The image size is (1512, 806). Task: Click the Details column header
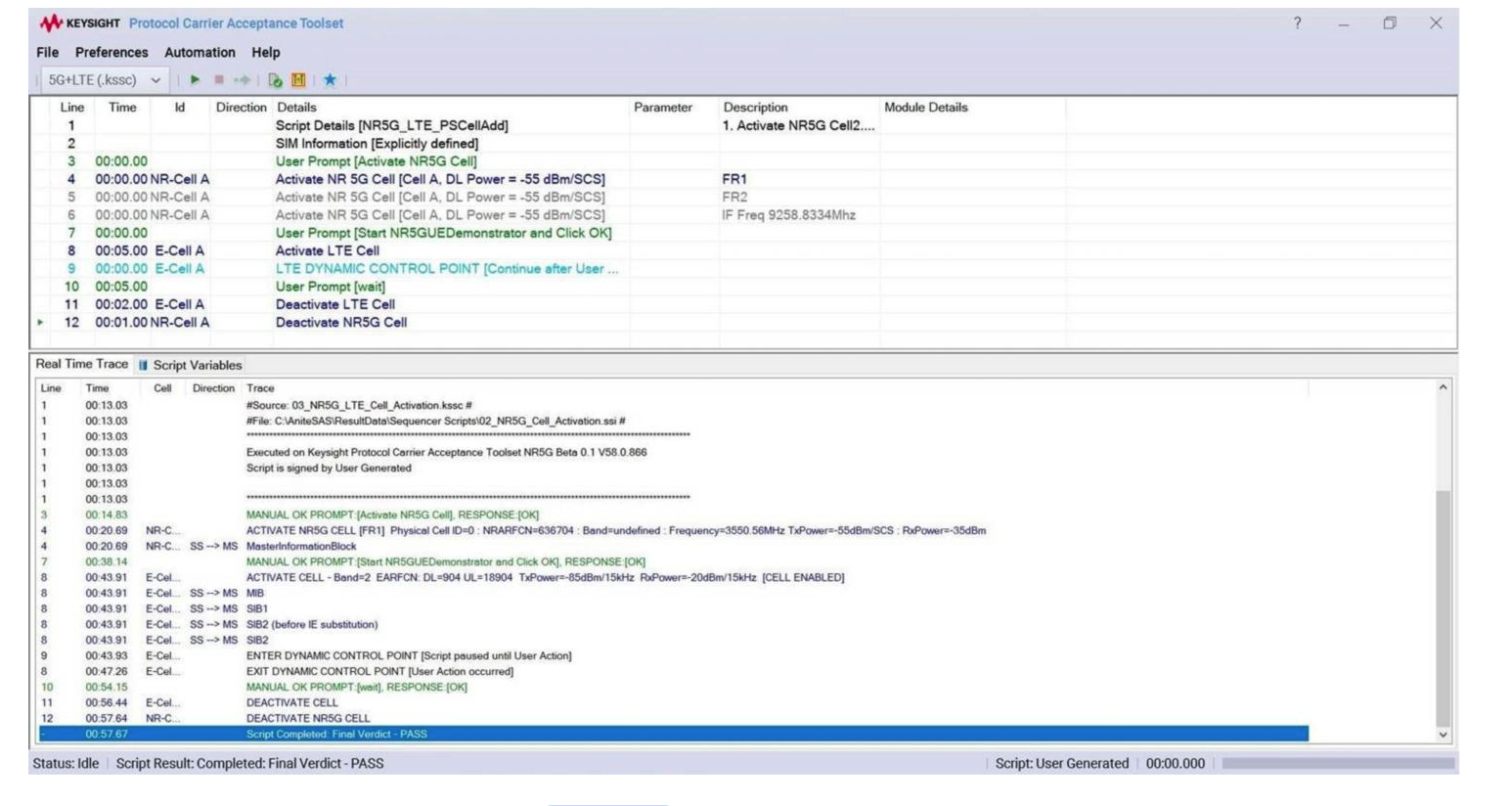(x=296, y=108)
